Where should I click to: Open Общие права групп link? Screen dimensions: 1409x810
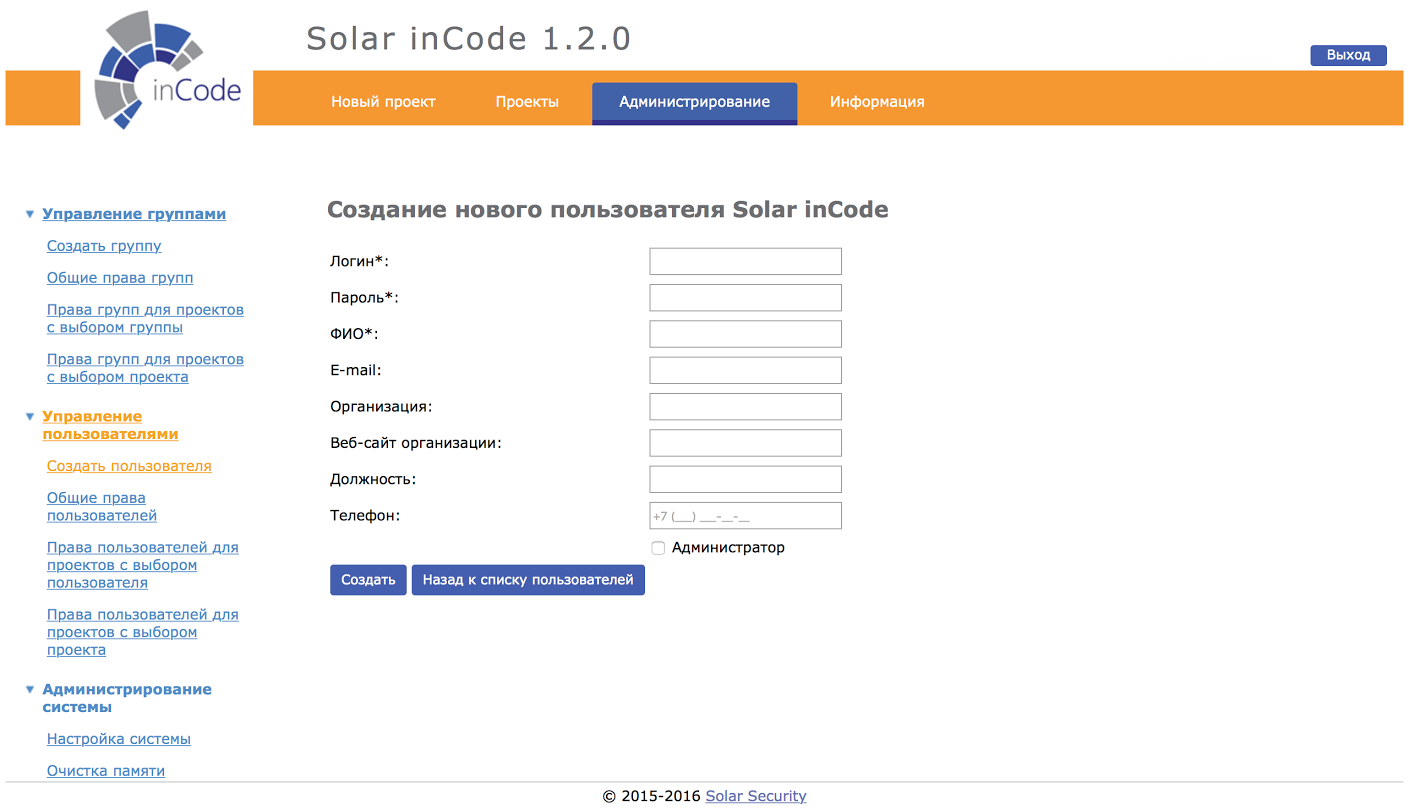(120, 278)
